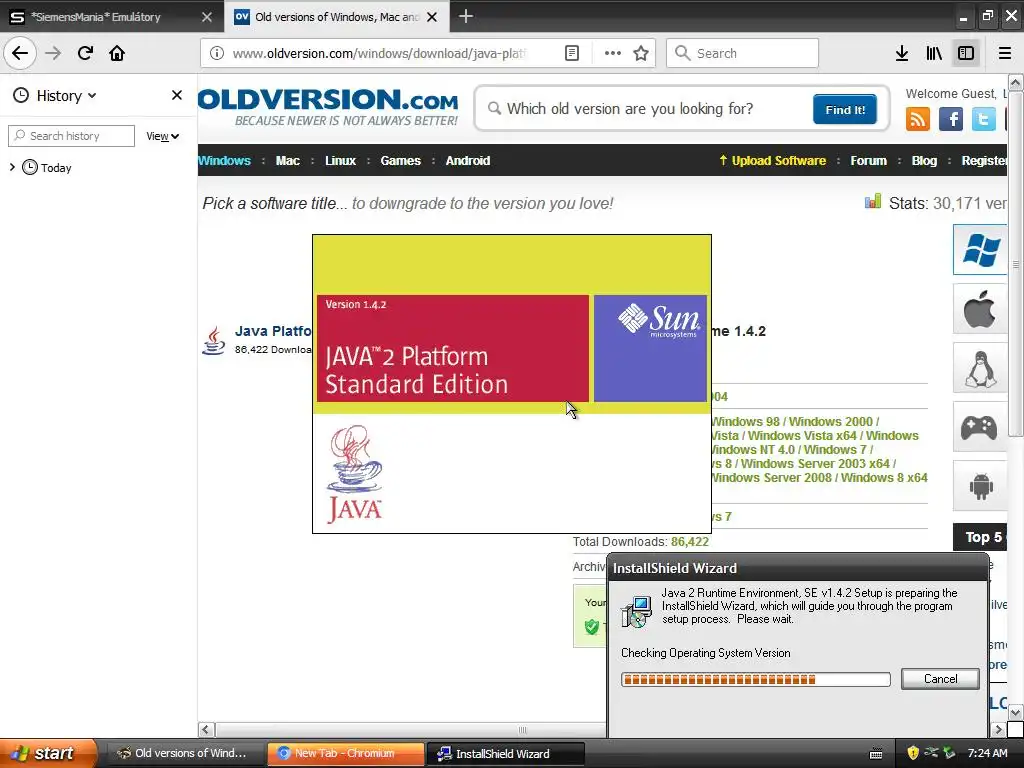
Task: Click the Linux penguin tile
Action: (980, 368)
